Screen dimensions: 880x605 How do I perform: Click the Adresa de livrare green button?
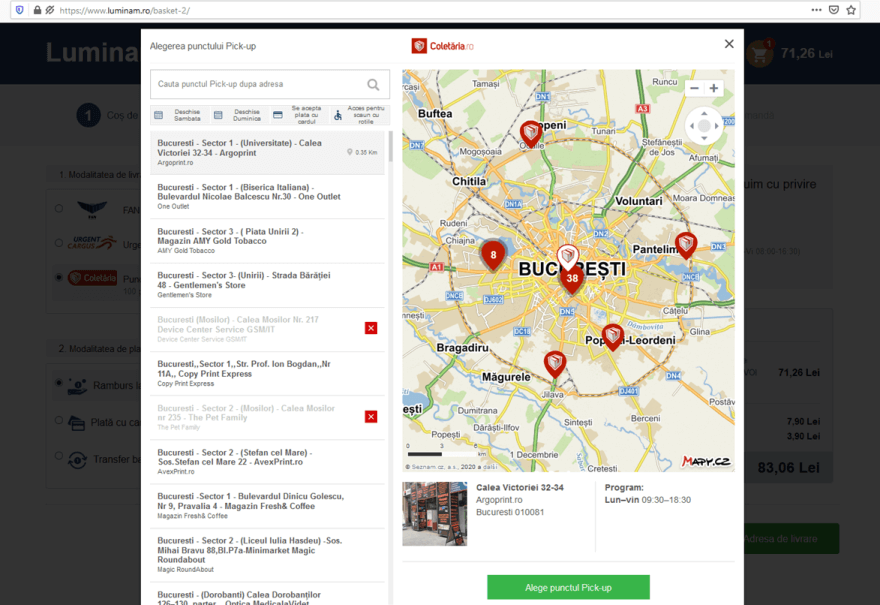tap(791, 539)
